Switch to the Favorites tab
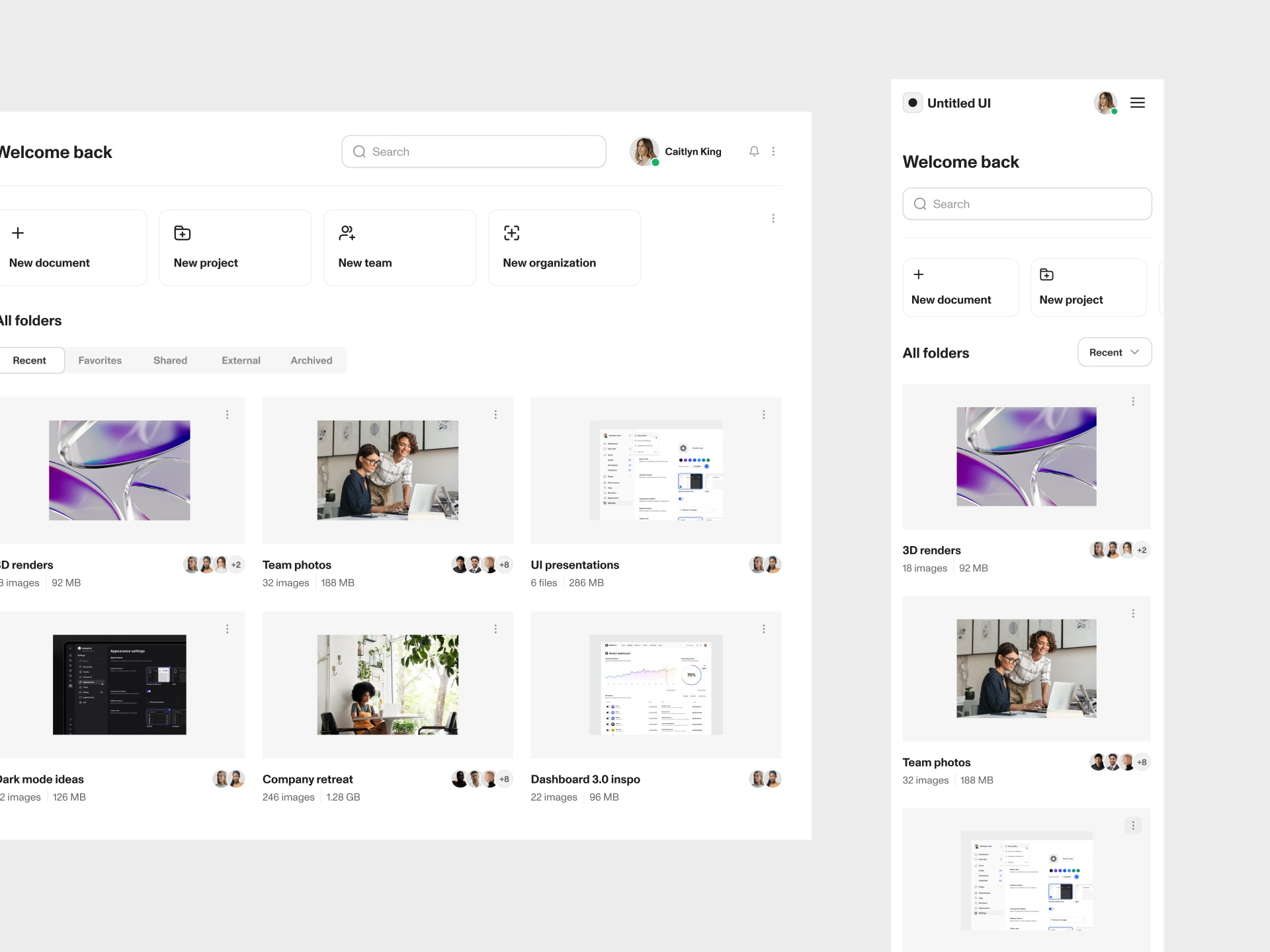The width and height of the screenshot is (1270, 952). tap(100, 360)
